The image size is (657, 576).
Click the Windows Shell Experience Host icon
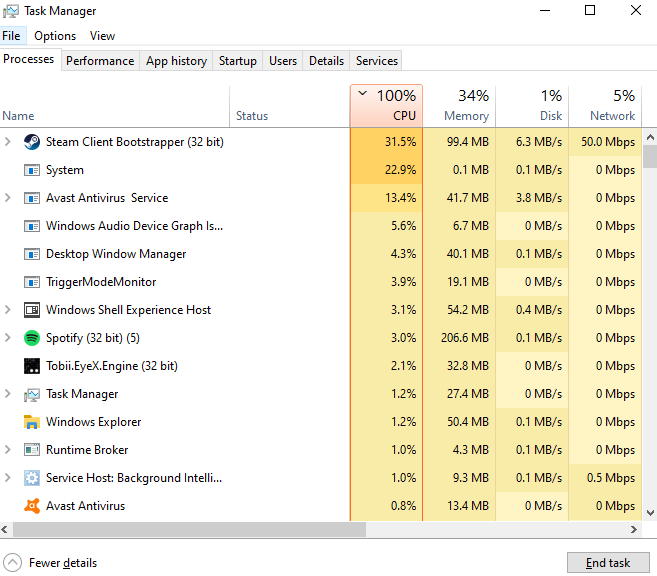click(32, 310)
